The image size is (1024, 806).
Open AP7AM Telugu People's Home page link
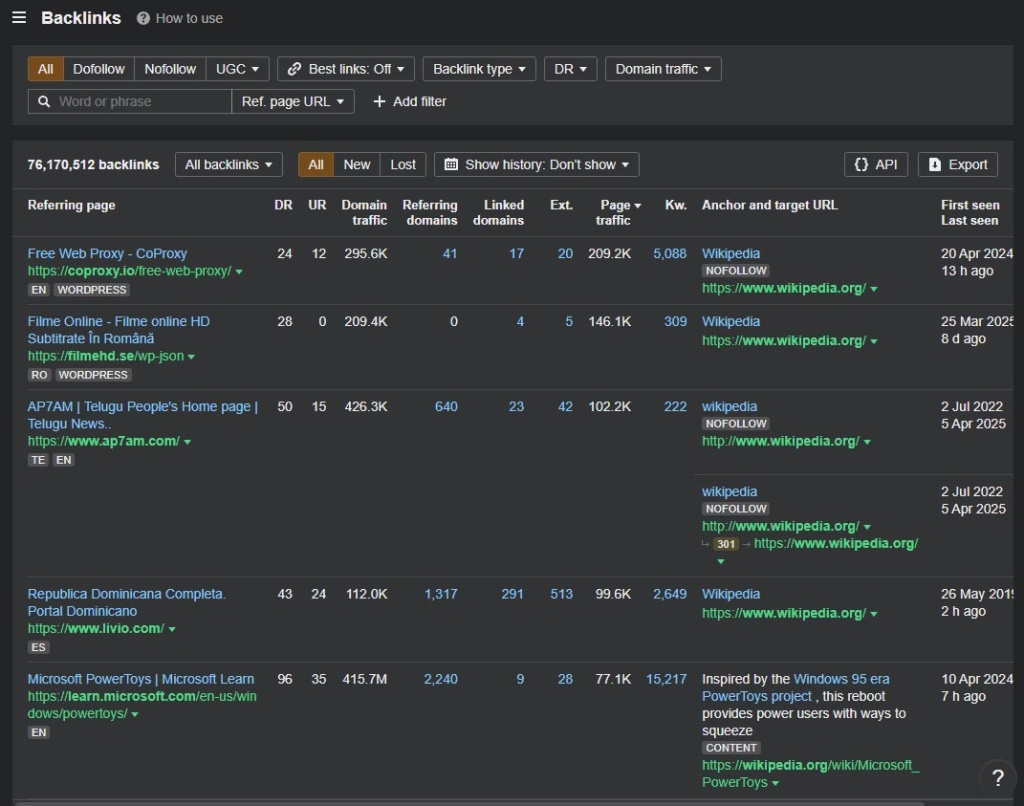point(143,415)
